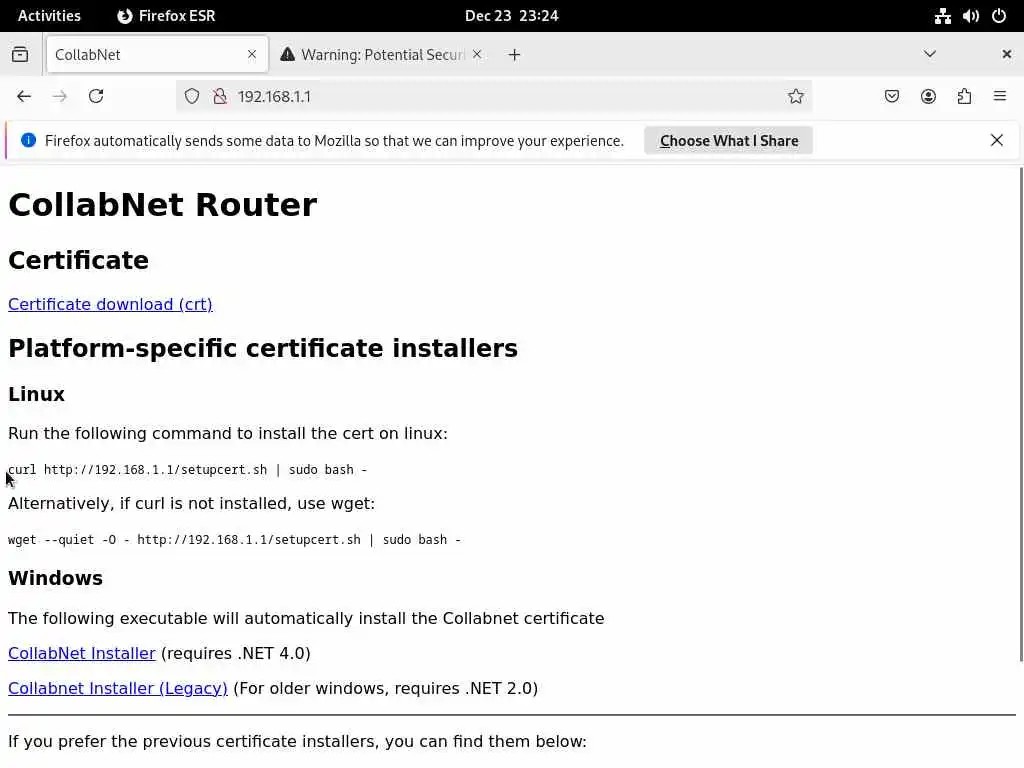
Task: Click the Windows subheading
Action: click(x=56, y=578)
